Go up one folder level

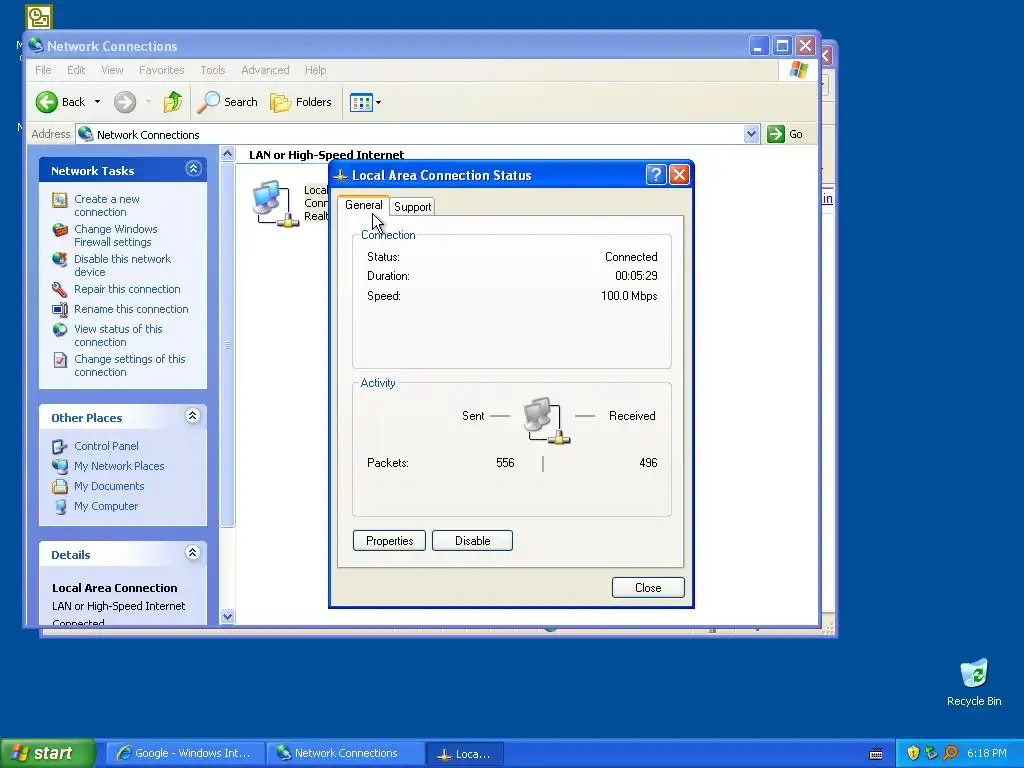(172, 102)
